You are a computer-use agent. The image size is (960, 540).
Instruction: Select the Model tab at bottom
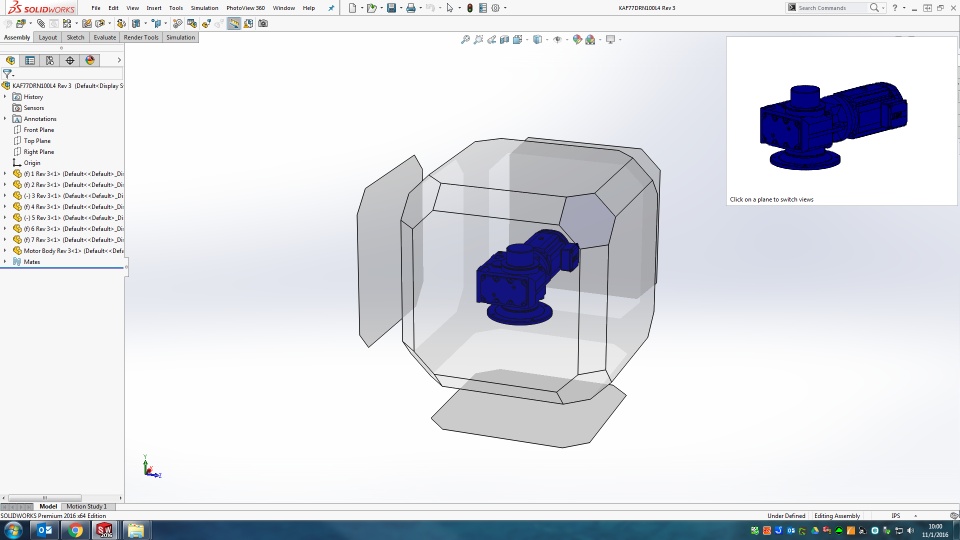48,506
